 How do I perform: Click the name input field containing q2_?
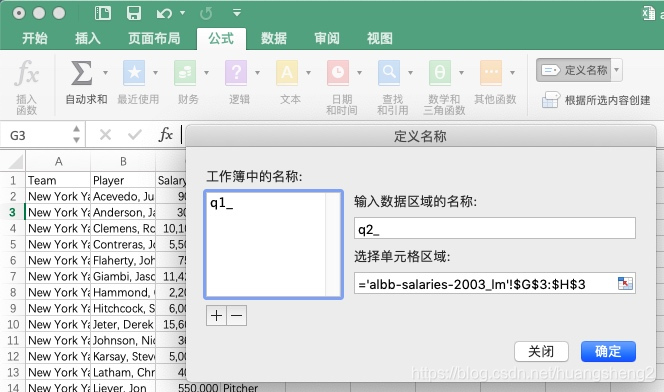[x=495, y=229]
